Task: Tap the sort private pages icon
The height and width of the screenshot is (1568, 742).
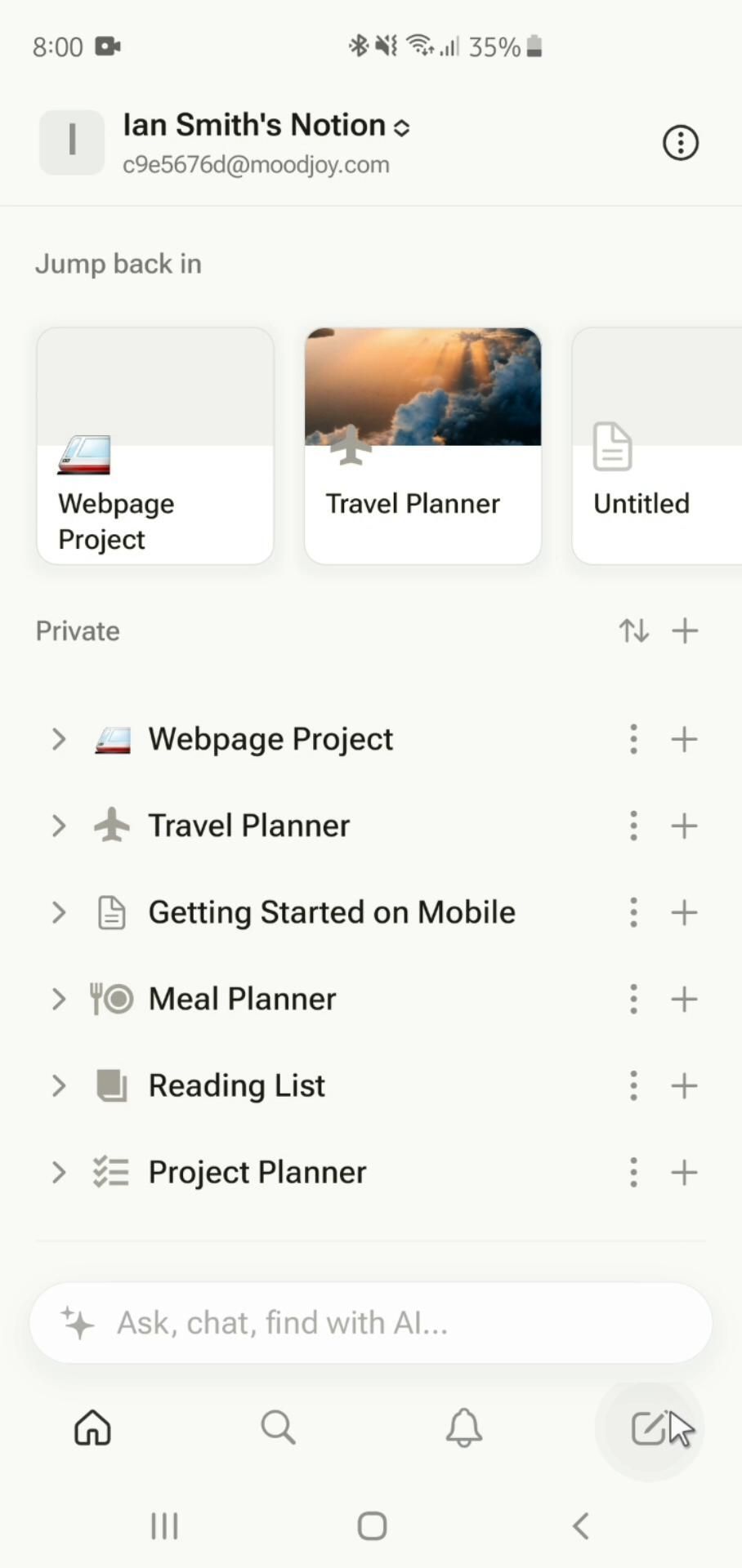Action: [633, 630]
